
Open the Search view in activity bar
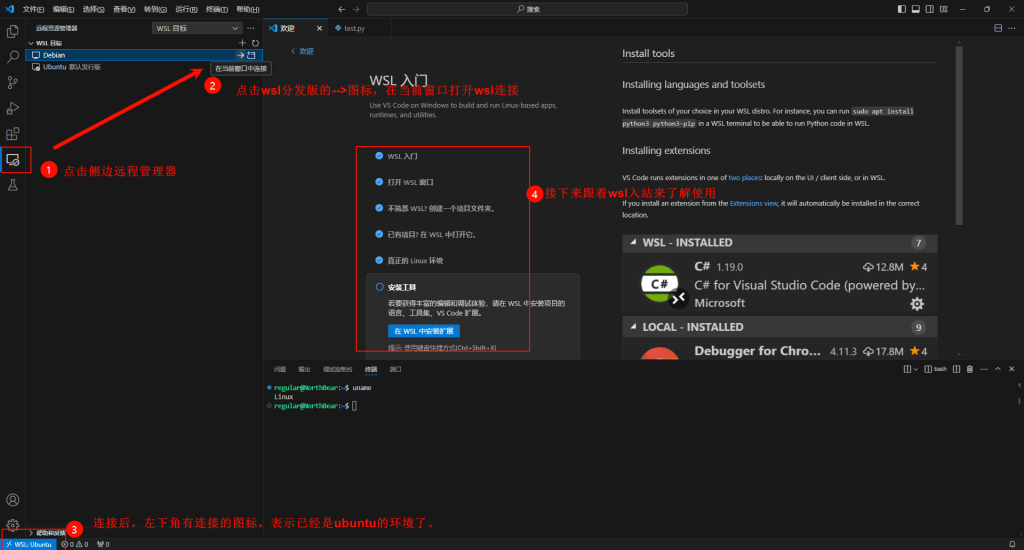pyautogui.click(x=13, y=57)
